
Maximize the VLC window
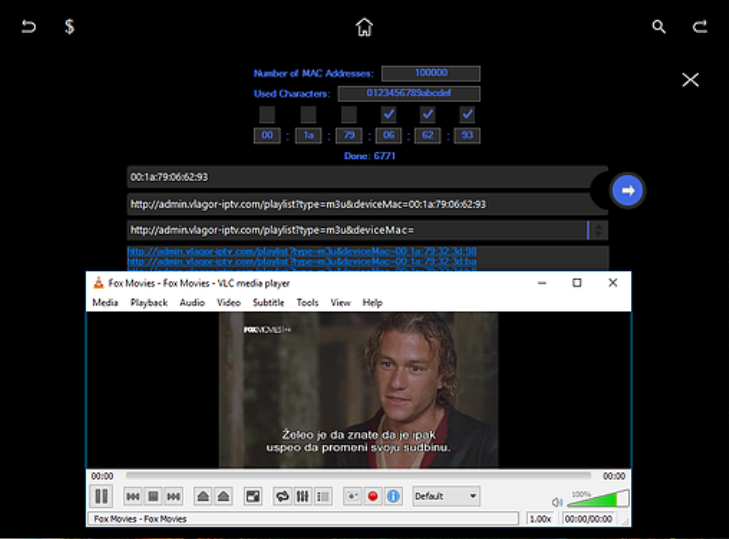click(577, 283)
